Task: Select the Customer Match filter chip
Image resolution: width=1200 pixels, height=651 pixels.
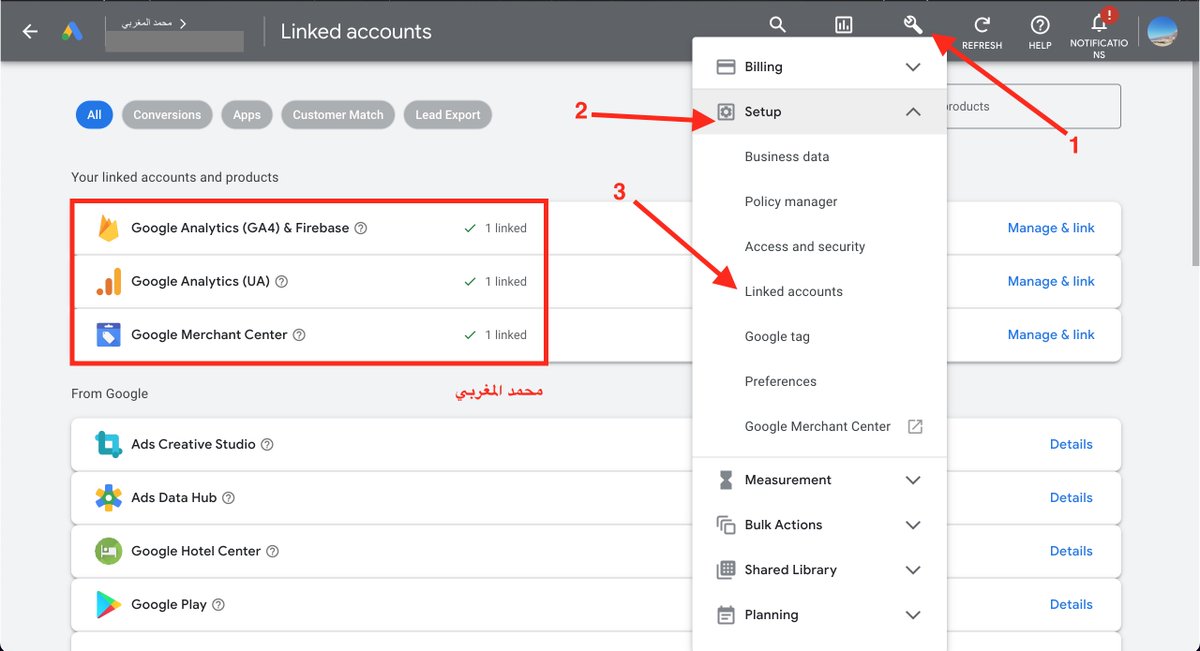Action: coord(338,115)
